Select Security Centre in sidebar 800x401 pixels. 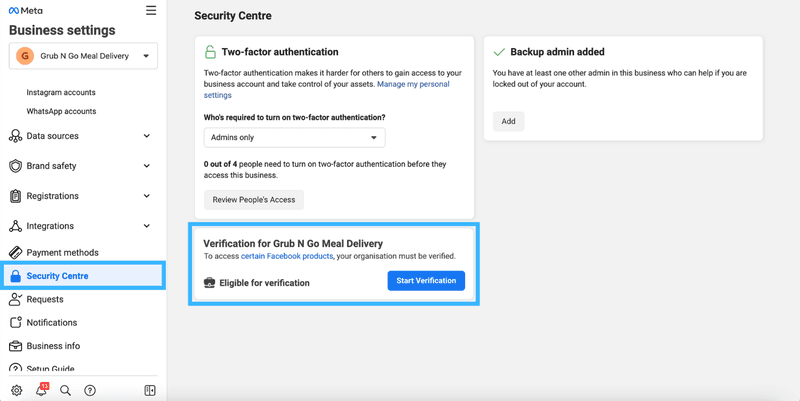(83, 276)
